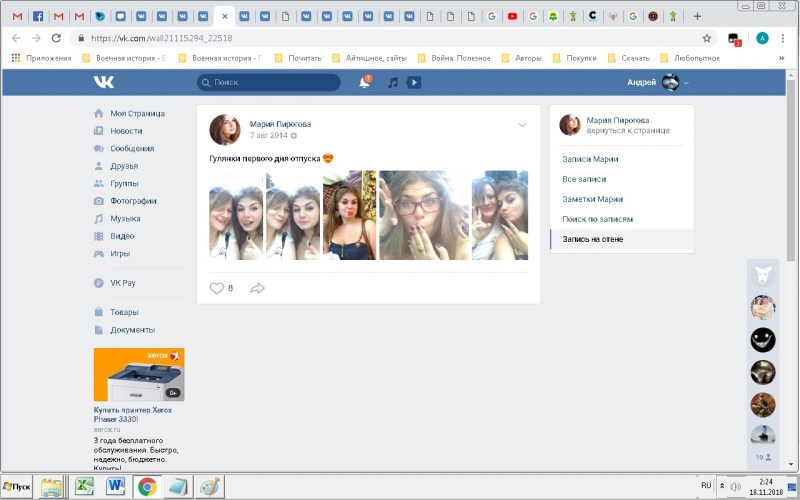Reload the page in browser
Viewport: 800px width, 500px height.
point(55,38)
